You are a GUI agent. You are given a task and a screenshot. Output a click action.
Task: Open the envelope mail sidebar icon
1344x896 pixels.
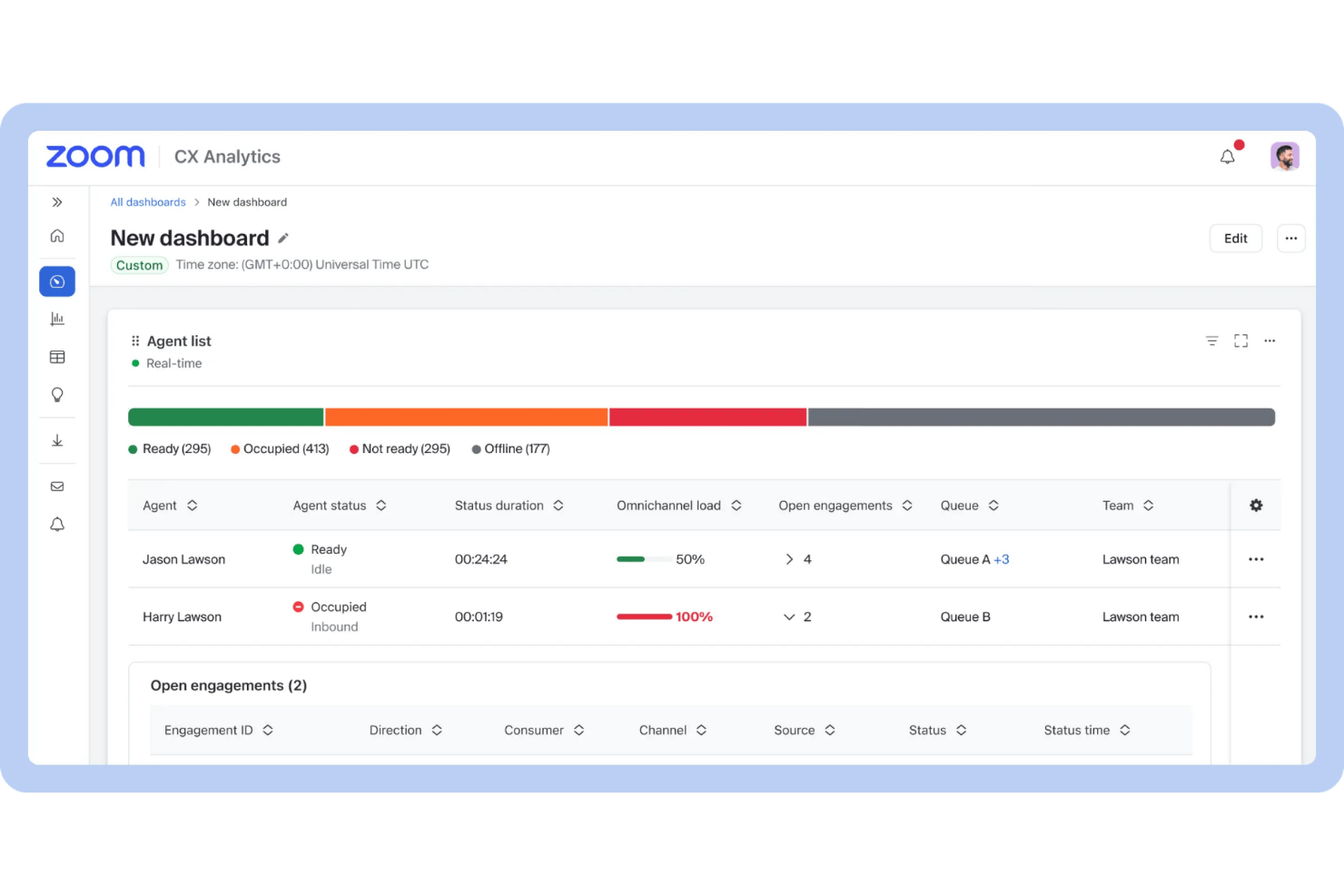tap(57, 487)
